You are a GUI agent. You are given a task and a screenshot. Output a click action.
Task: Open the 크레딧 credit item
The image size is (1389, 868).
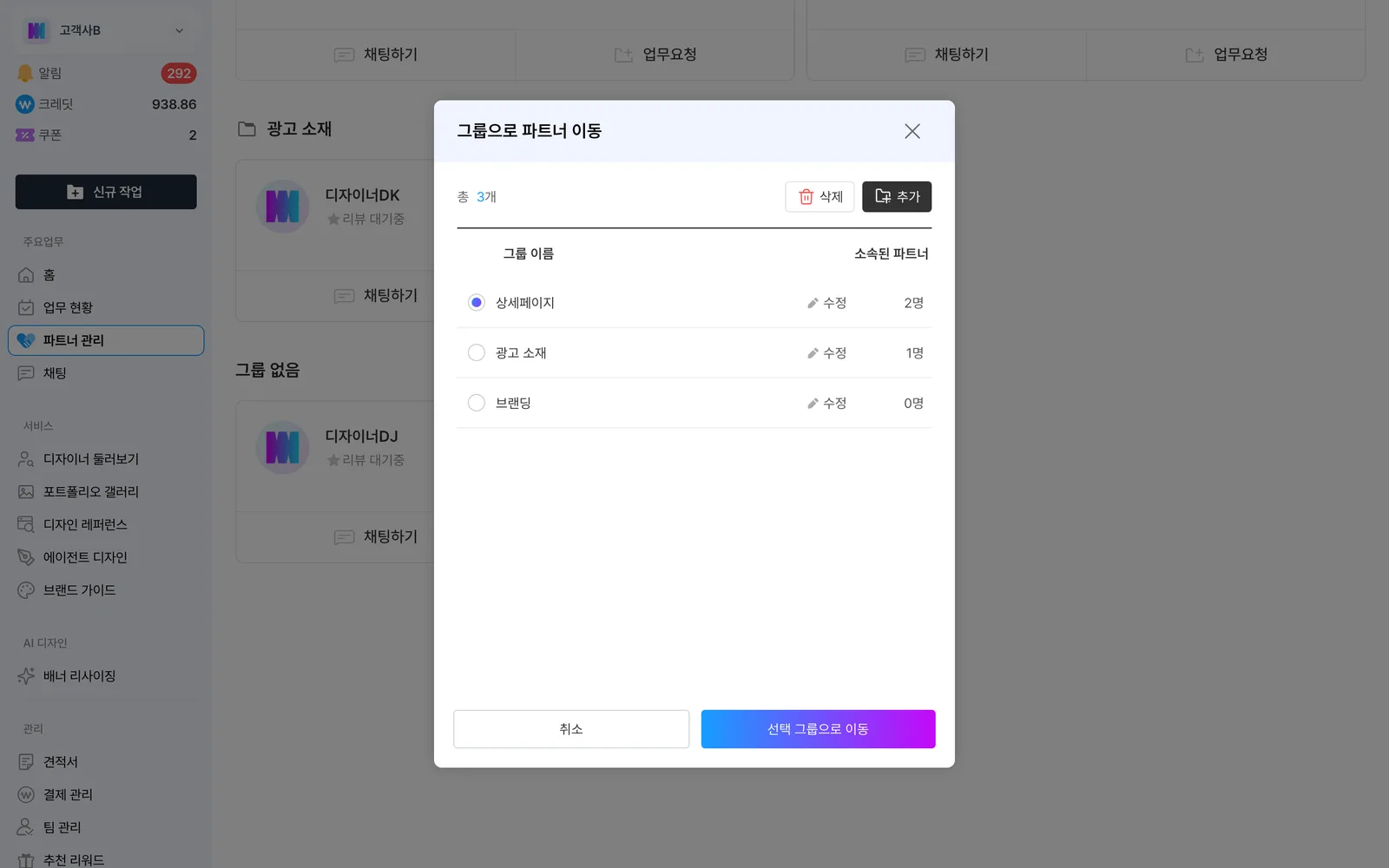[x=106, y=104]
